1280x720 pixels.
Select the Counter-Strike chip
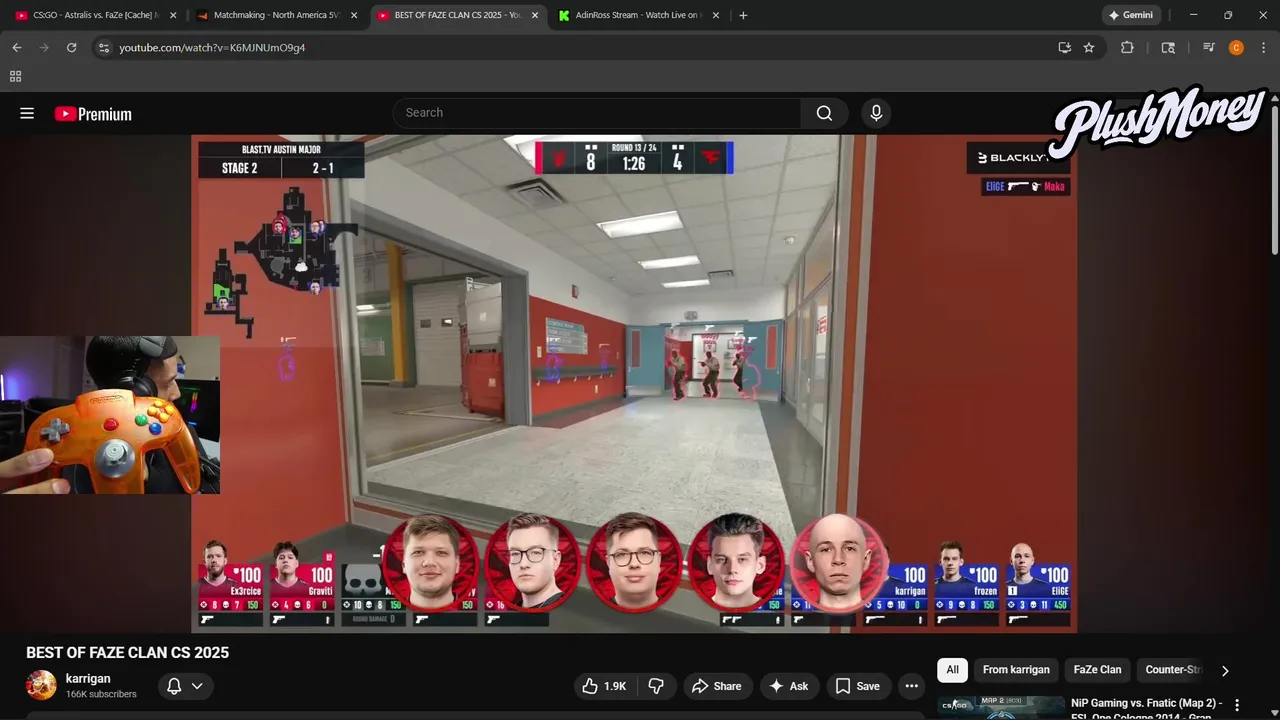point(1173,670)
